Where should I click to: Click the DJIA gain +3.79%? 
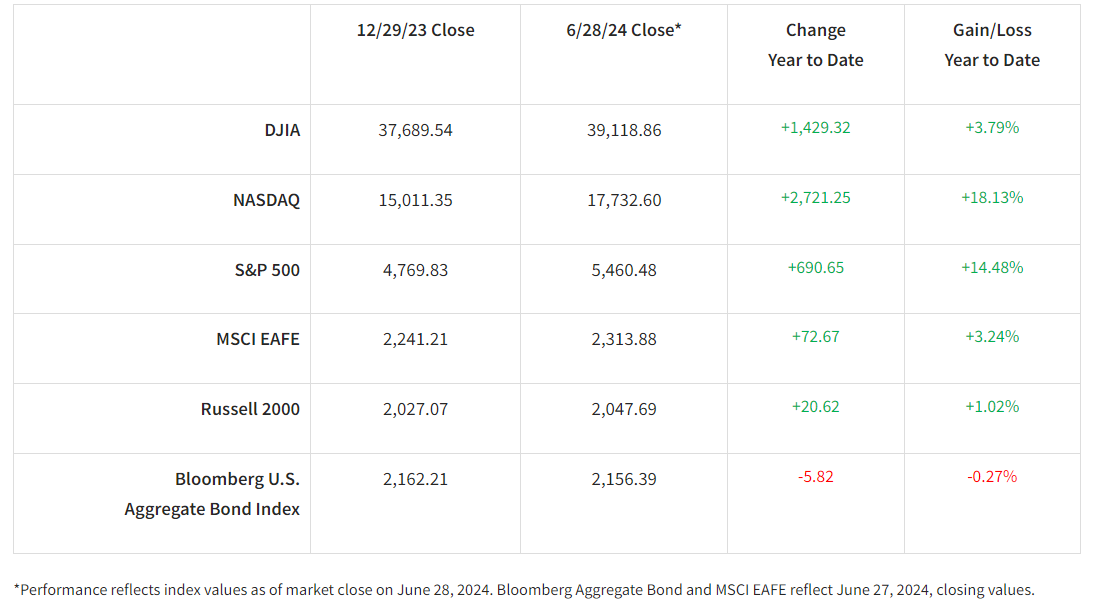(x=992, y=127)
